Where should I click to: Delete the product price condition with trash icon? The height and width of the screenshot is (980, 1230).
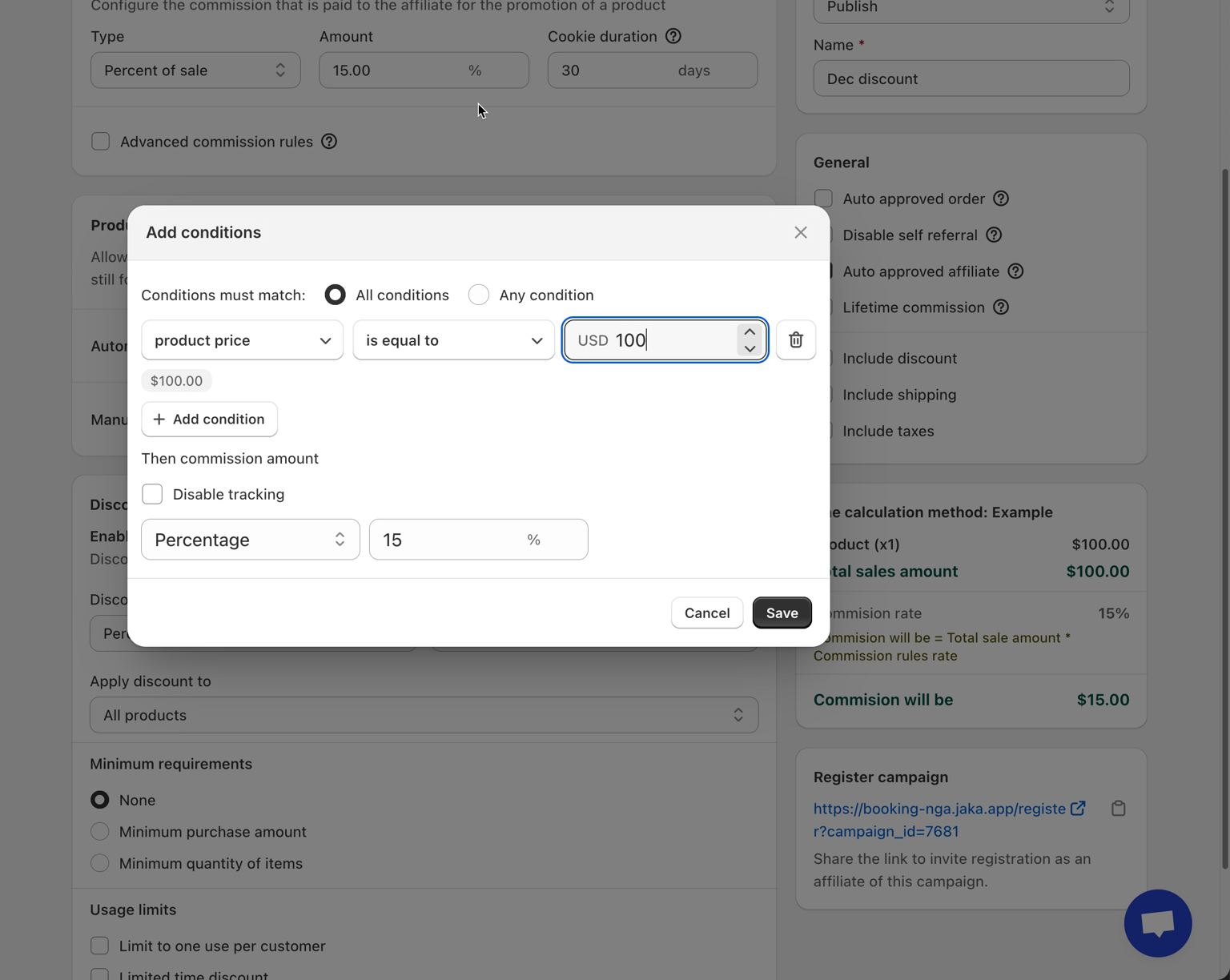pos(795,340)
